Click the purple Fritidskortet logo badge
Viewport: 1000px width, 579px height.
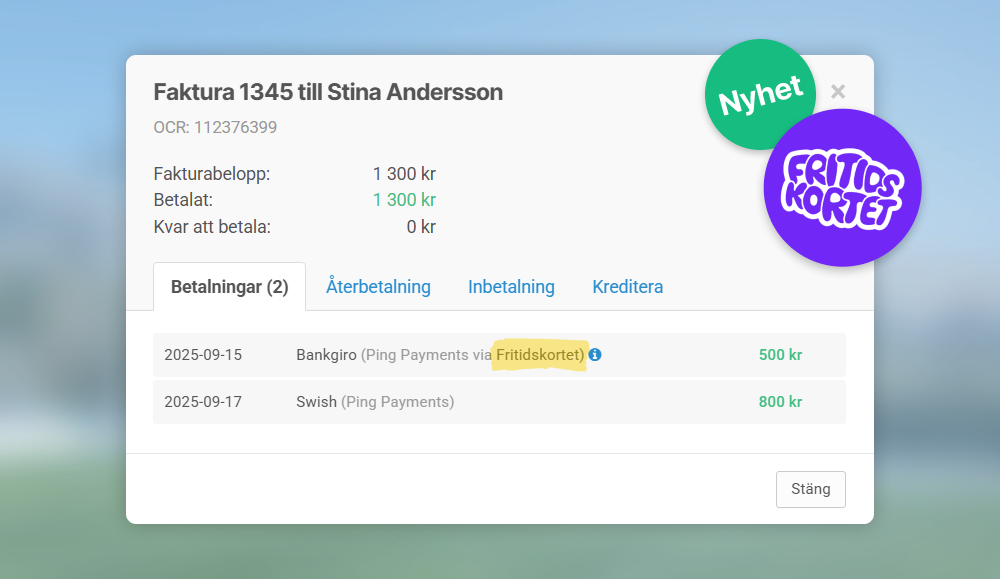842,188
